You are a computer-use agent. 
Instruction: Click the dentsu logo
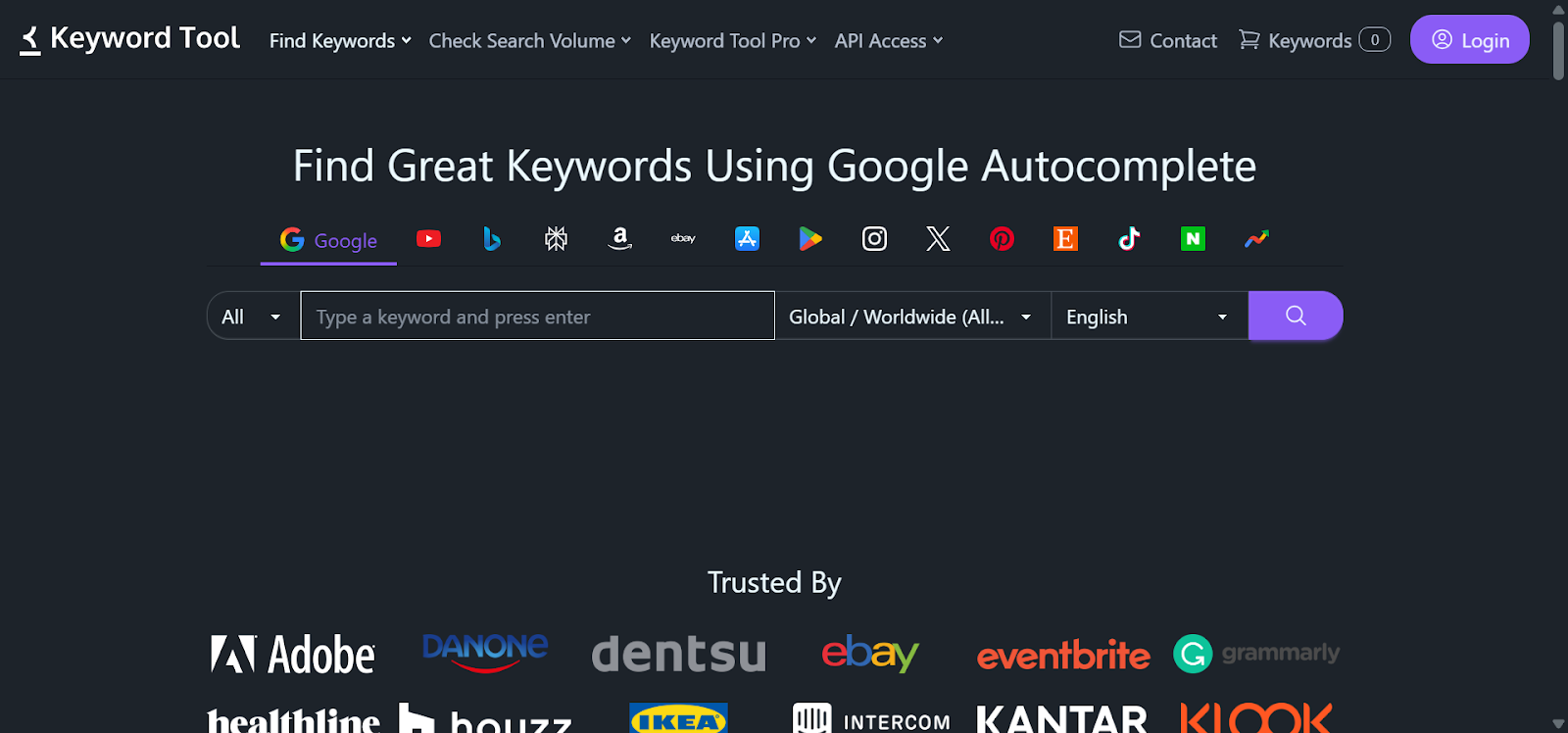point(678,654)
